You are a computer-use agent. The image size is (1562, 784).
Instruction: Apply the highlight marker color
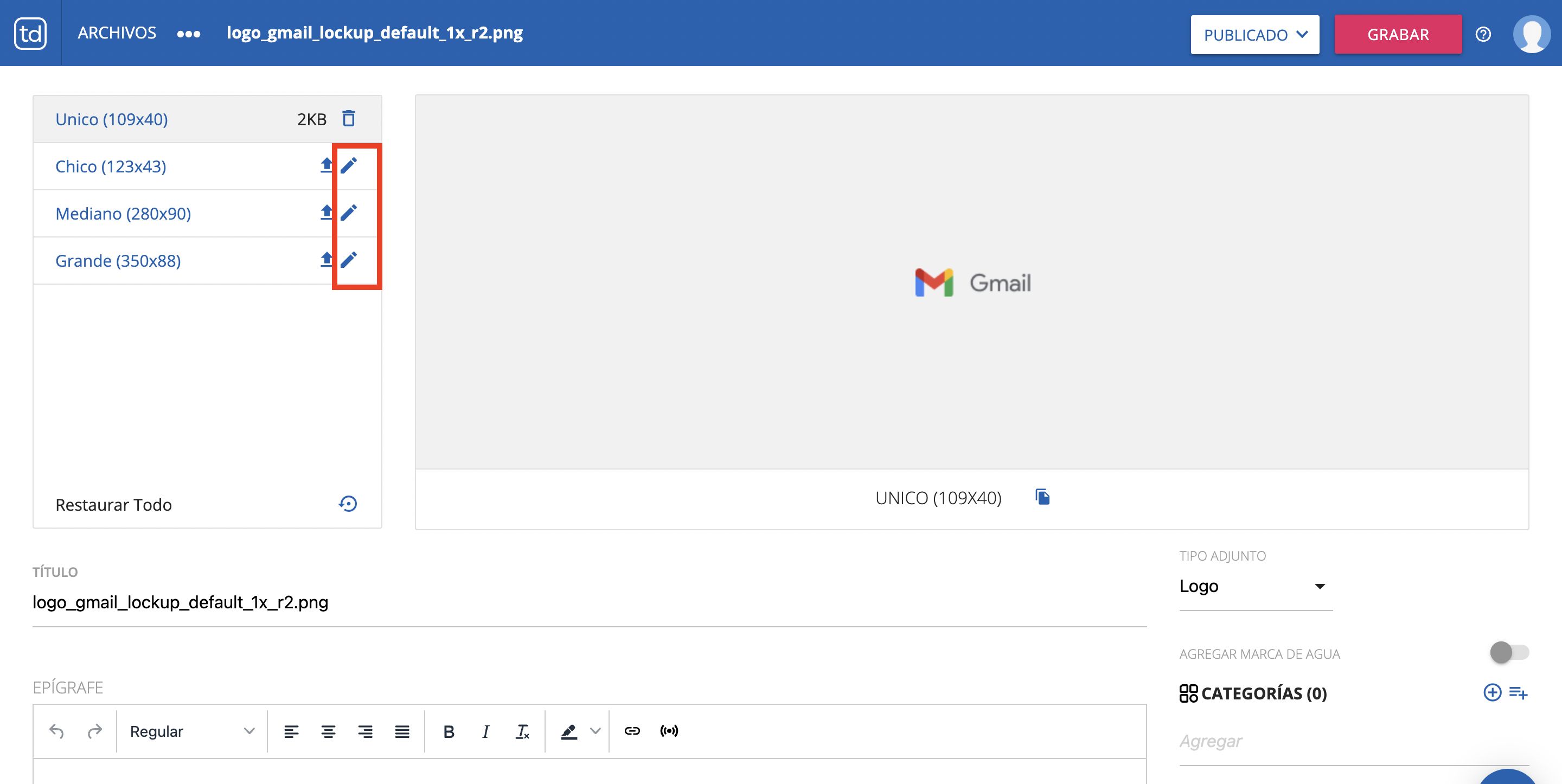[569, 732]
